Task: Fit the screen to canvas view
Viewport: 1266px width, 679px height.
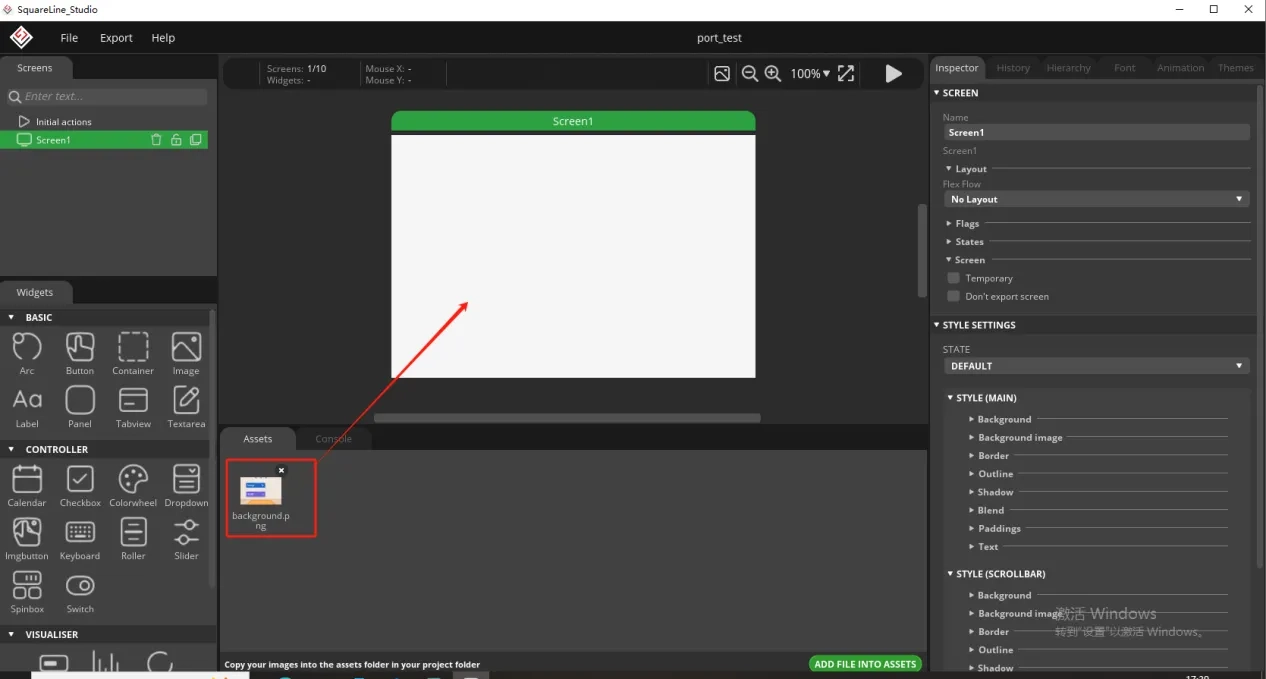Action: (x=846, y=73)
